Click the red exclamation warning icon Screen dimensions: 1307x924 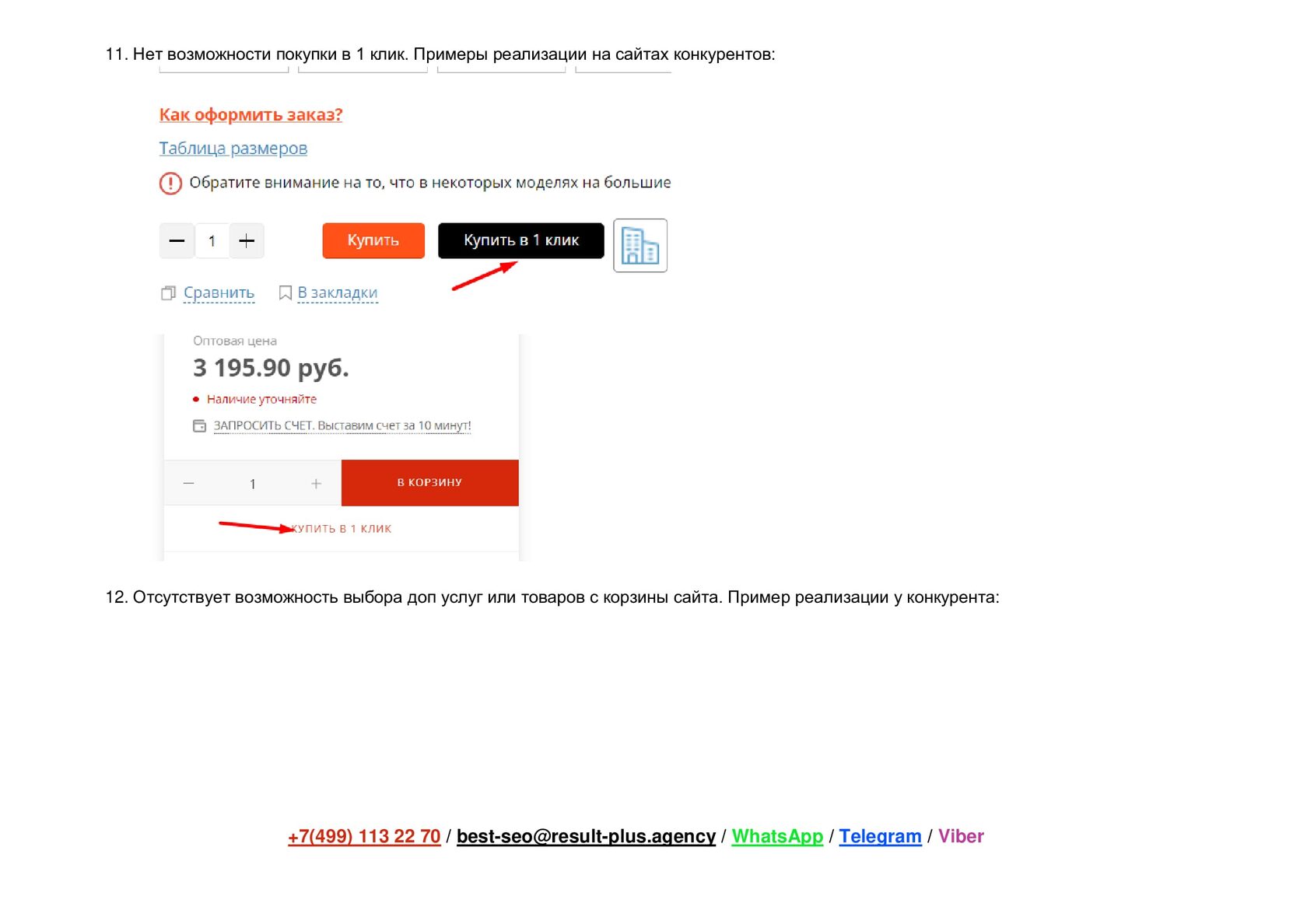[170, 184]
